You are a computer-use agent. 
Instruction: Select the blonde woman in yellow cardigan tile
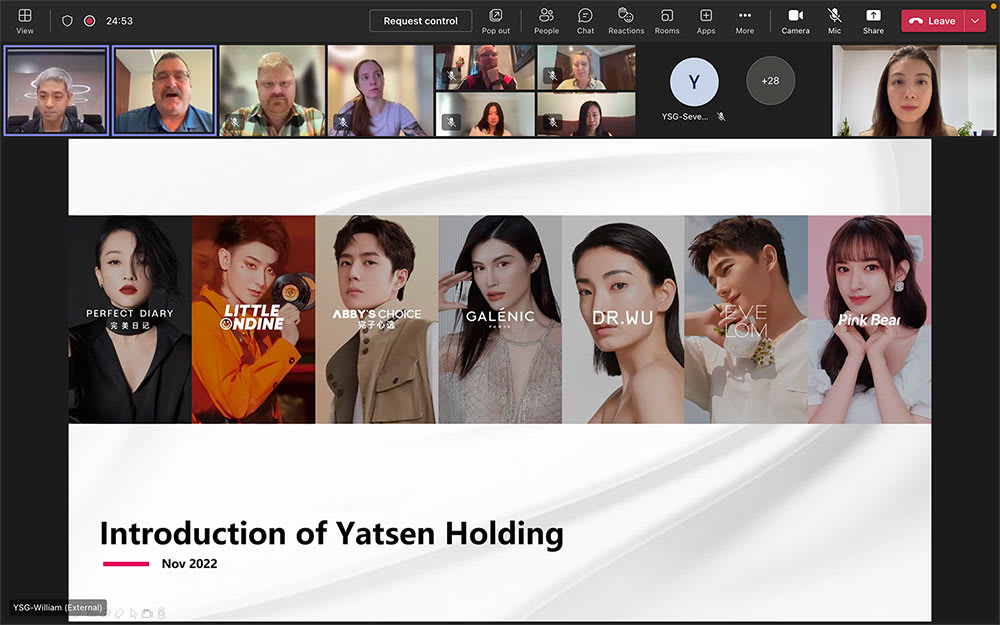[x=586, y=68]
